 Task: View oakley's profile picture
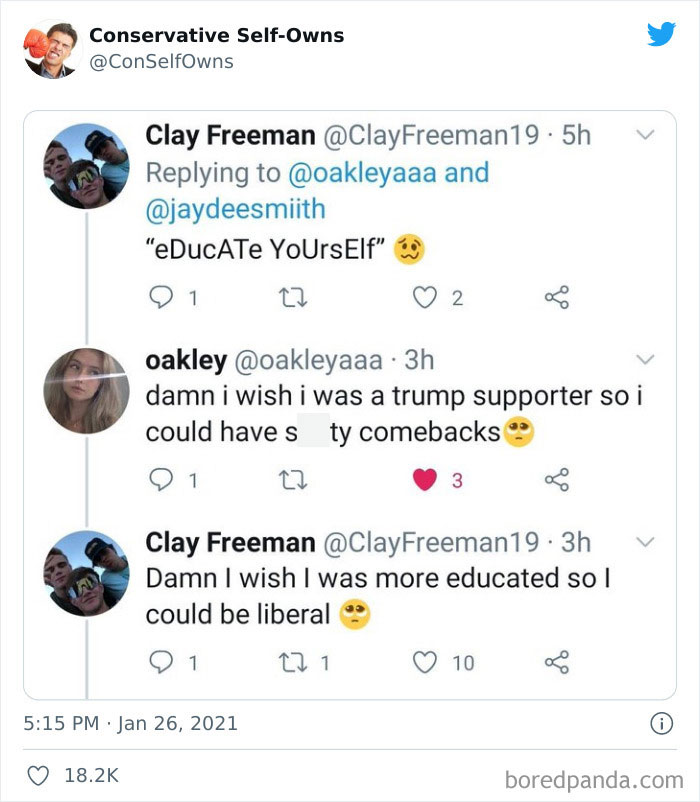point(87,391)
